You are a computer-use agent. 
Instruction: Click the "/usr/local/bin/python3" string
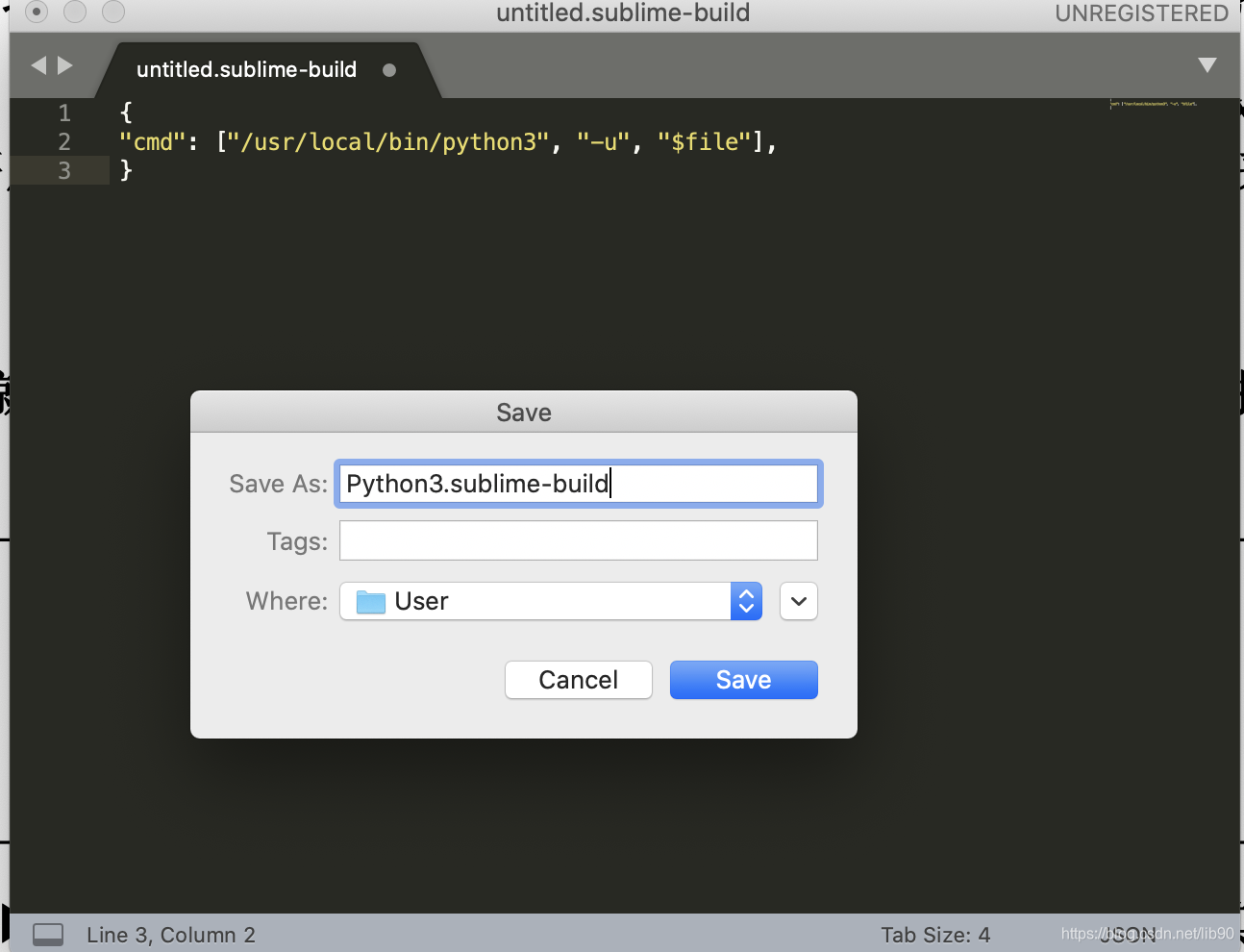point(388,142)
